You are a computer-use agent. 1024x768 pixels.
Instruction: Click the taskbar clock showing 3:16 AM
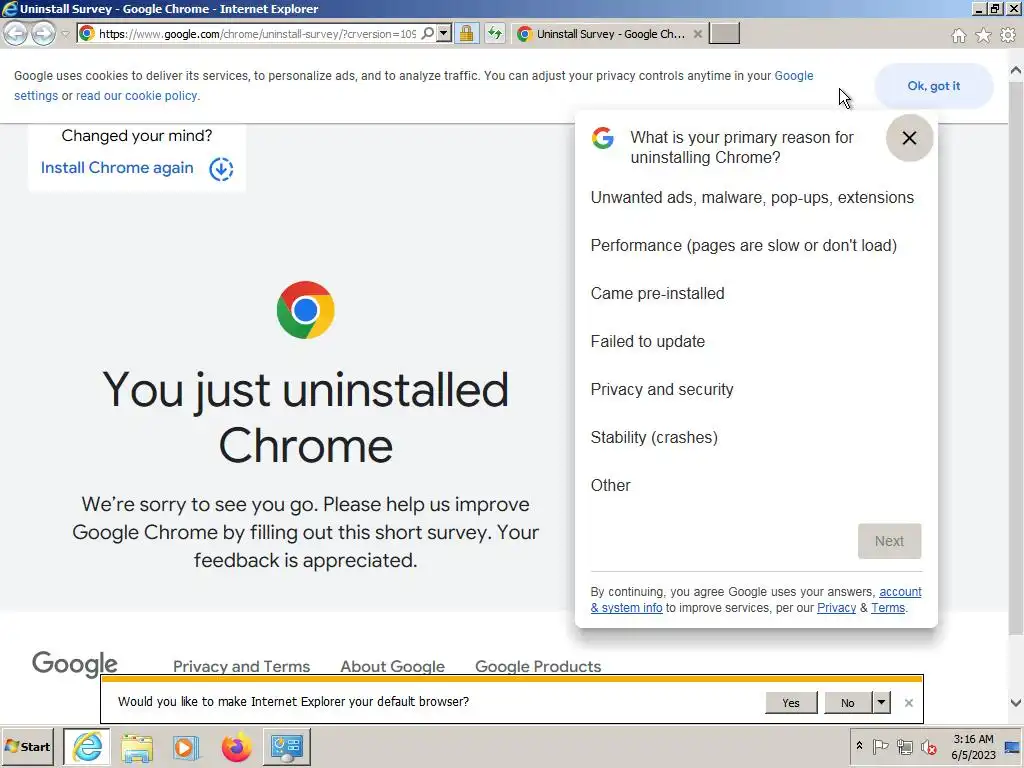(973, 746)
